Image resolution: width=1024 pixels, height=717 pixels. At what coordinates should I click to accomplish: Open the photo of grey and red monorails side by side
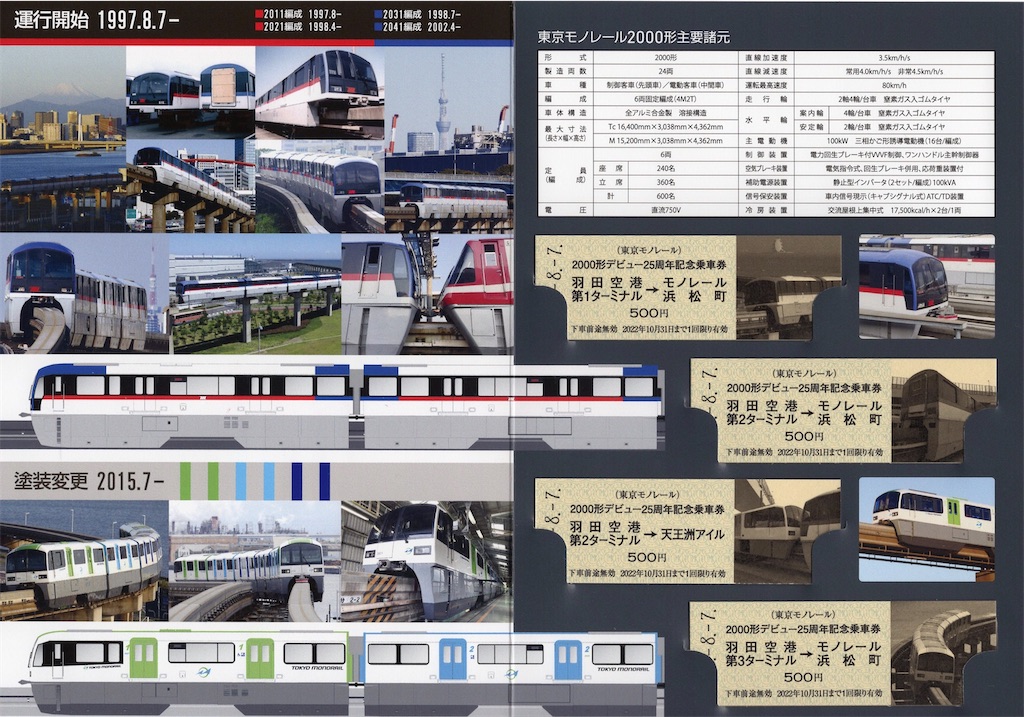pyautogui.click(x=427, y=294)
